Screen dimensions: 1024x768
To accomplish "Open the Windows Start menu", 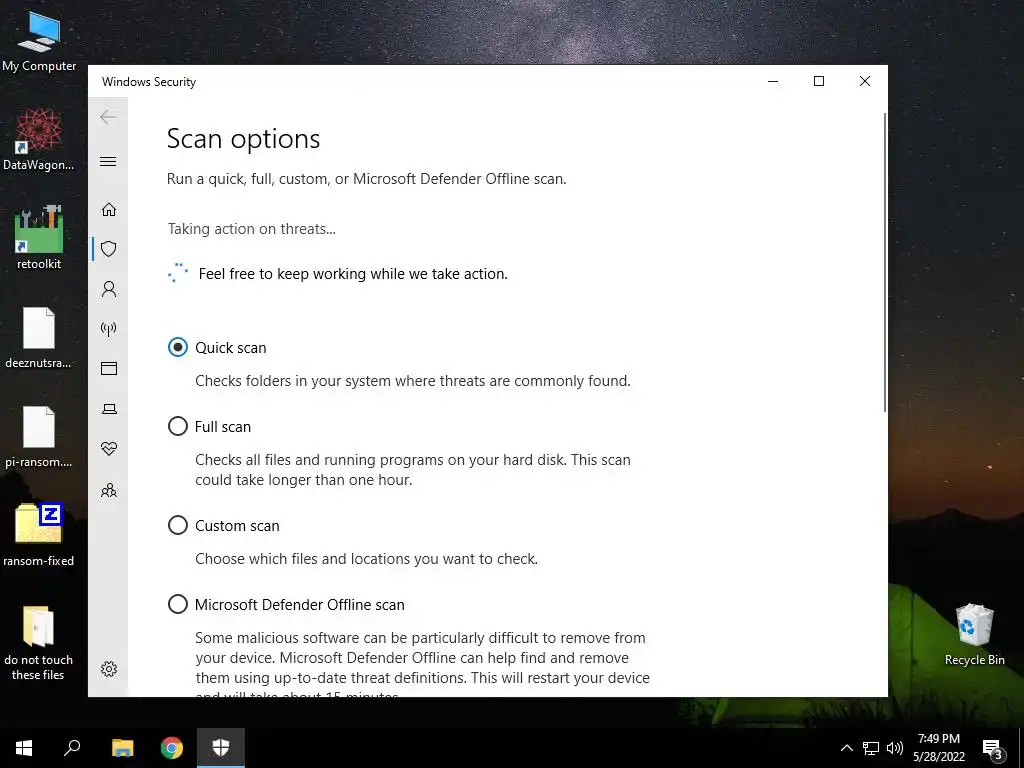I will [24, 748].
